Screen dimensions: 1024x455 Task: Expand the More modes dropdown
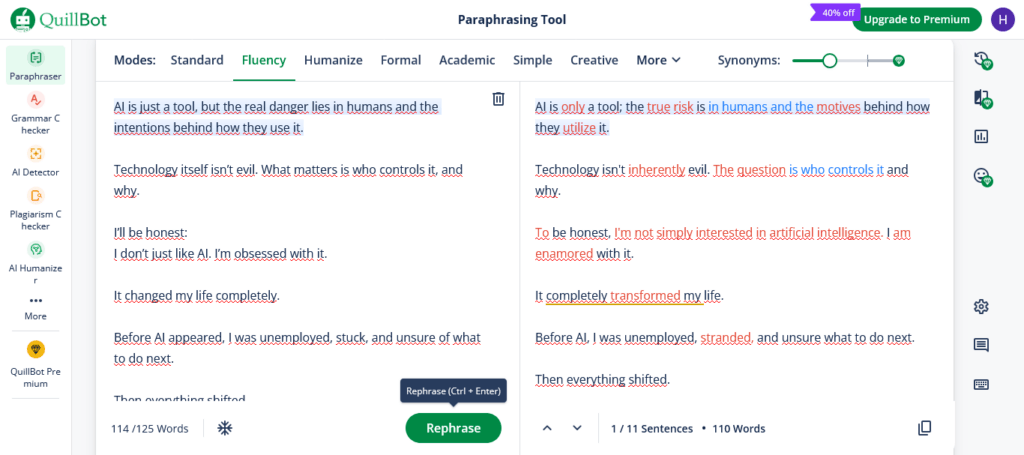click(x=658, y=60)
